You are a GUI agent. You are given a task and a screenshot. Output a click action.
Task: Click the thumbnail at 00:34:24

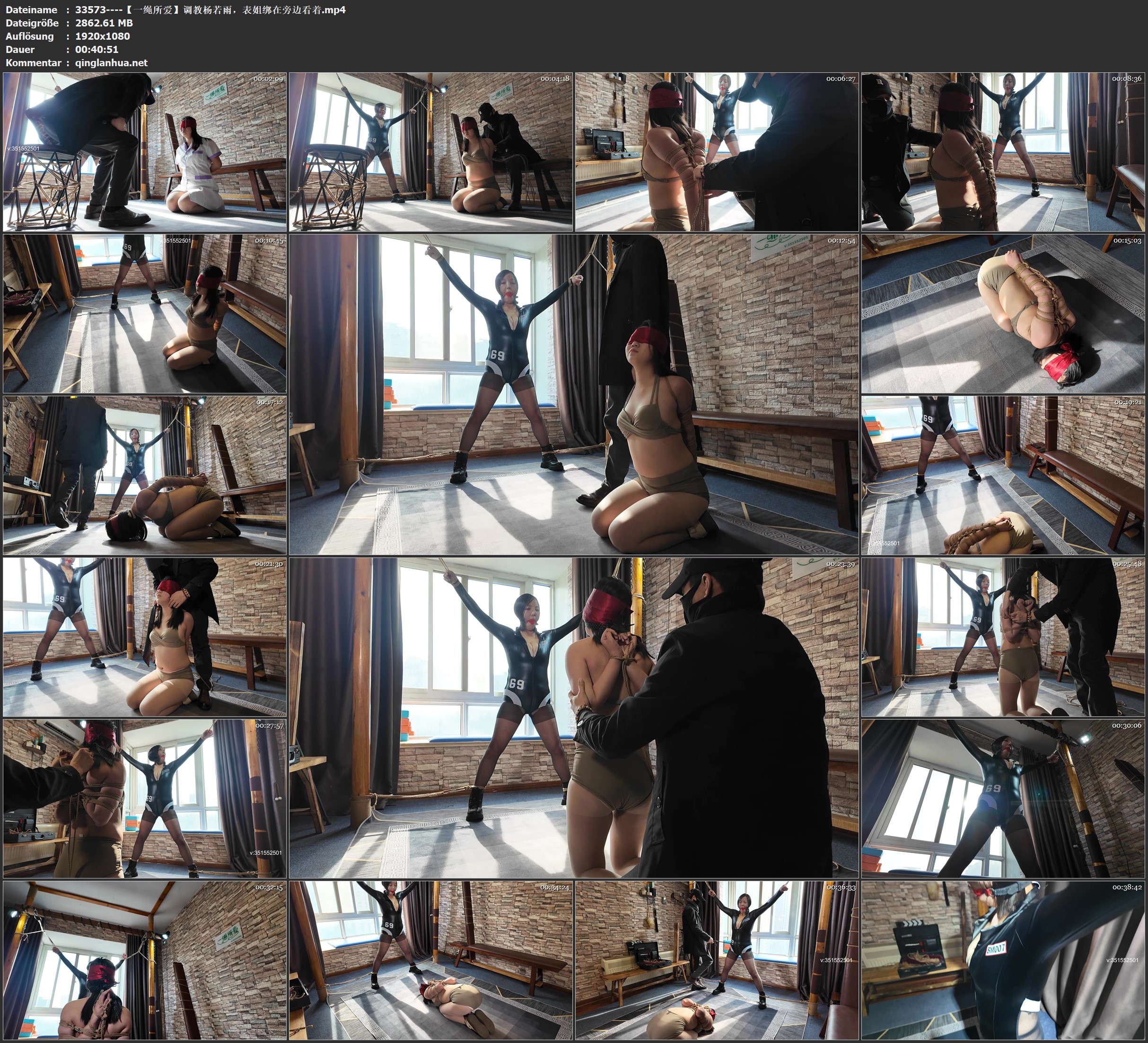pos(431,960)
